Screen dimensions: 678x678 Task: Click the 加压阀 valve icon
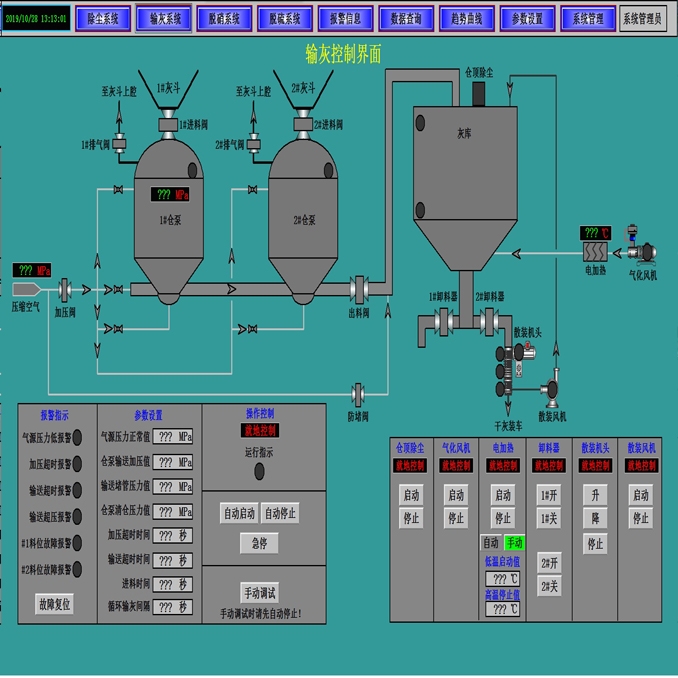click(65, 290)
